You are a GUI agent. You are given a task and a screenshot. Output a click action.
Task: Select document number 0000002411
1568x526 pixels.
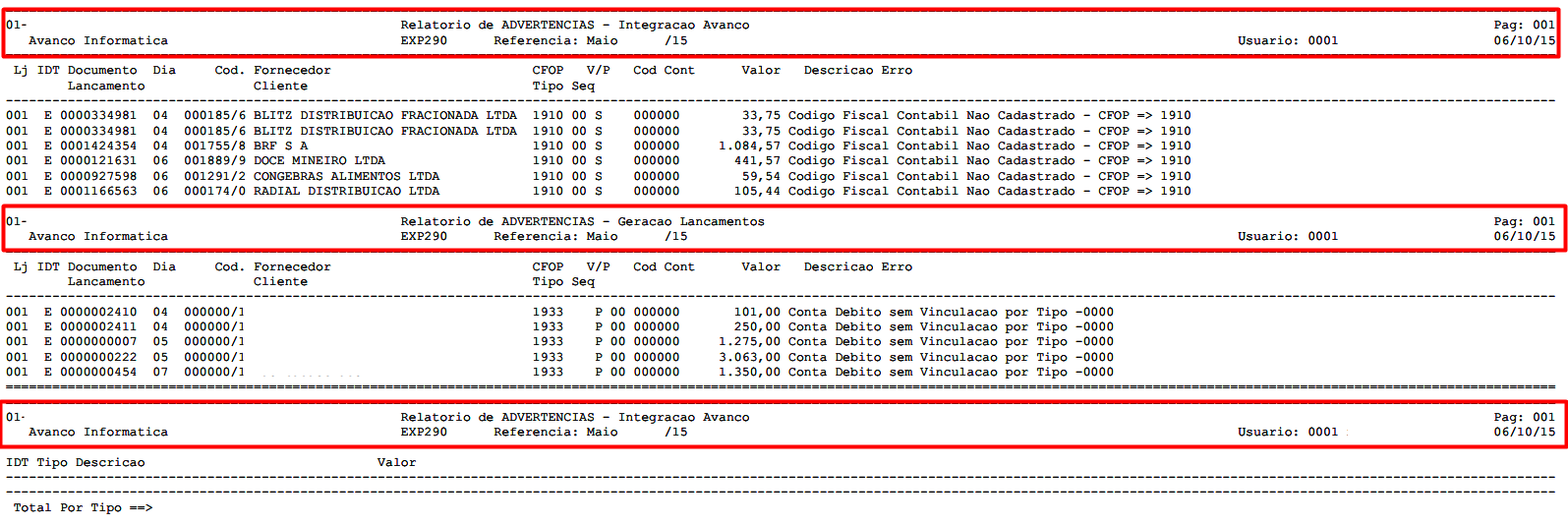point(98,326)
